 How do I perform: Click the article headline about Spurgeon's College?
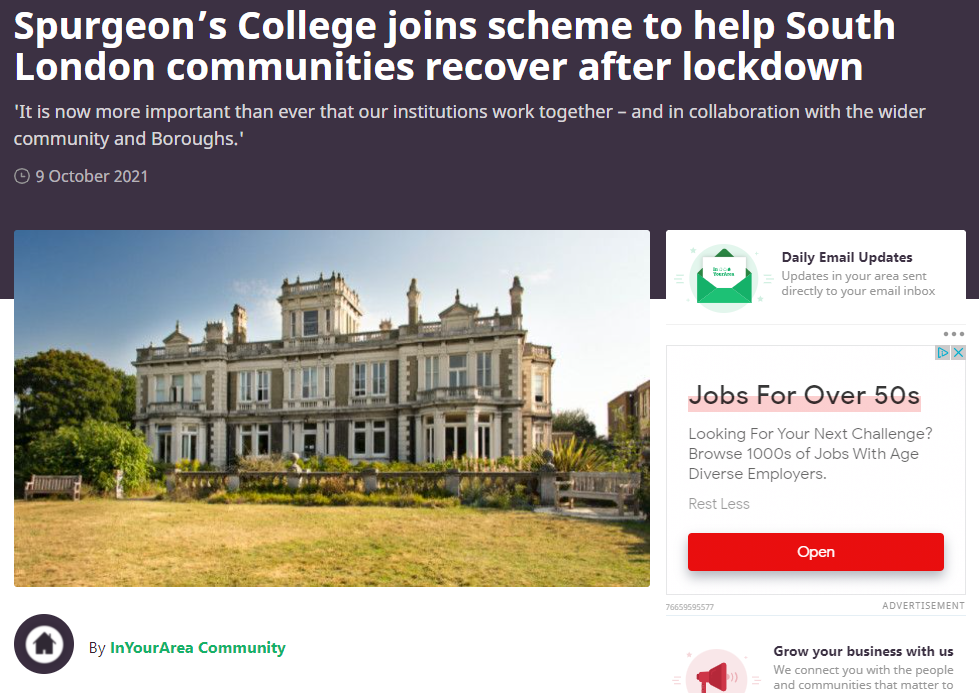click(x=455, y=46)
